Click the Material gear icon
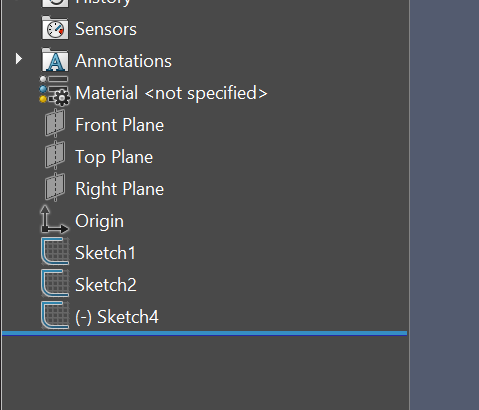This screenshot has width=479, height=410. (x=55, y=91)
